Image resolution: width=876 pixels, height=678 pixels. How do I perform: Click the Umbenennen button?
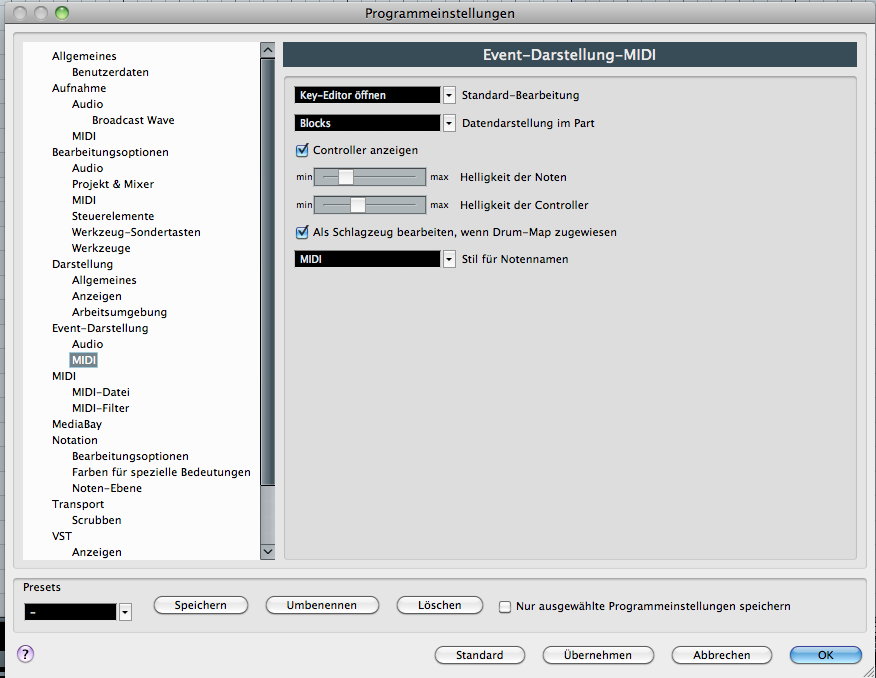(322, 605)
